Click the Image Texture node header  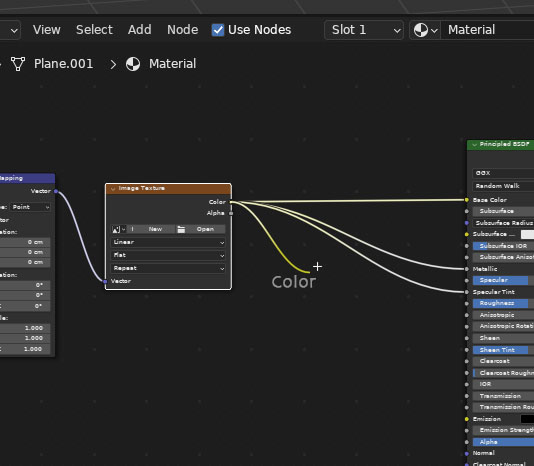click(168, 189)
